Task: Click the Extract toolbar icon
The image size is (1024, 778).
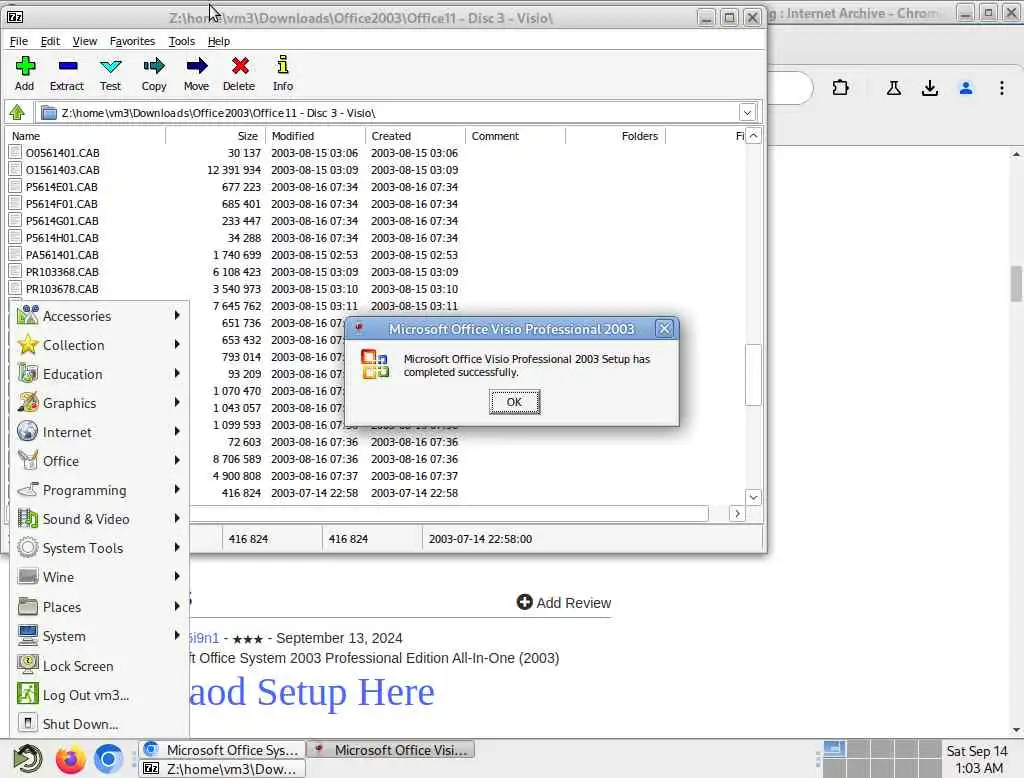Action: (x=67, y=67)
